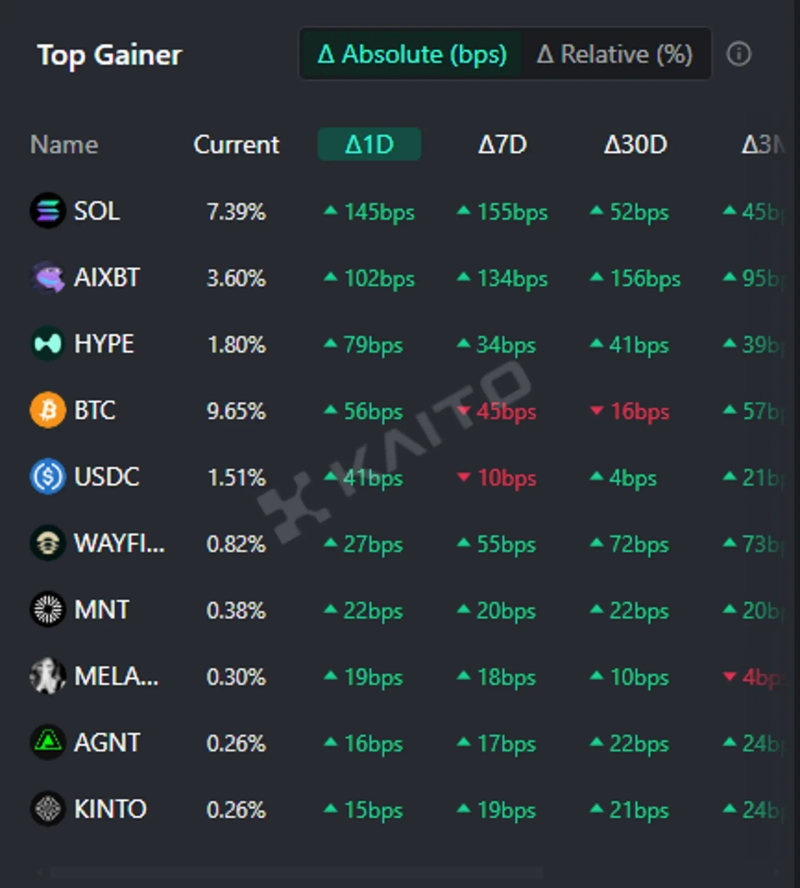800x888 pixels.
Task: Sort by the Δ30D column
Action: point(635,145)
